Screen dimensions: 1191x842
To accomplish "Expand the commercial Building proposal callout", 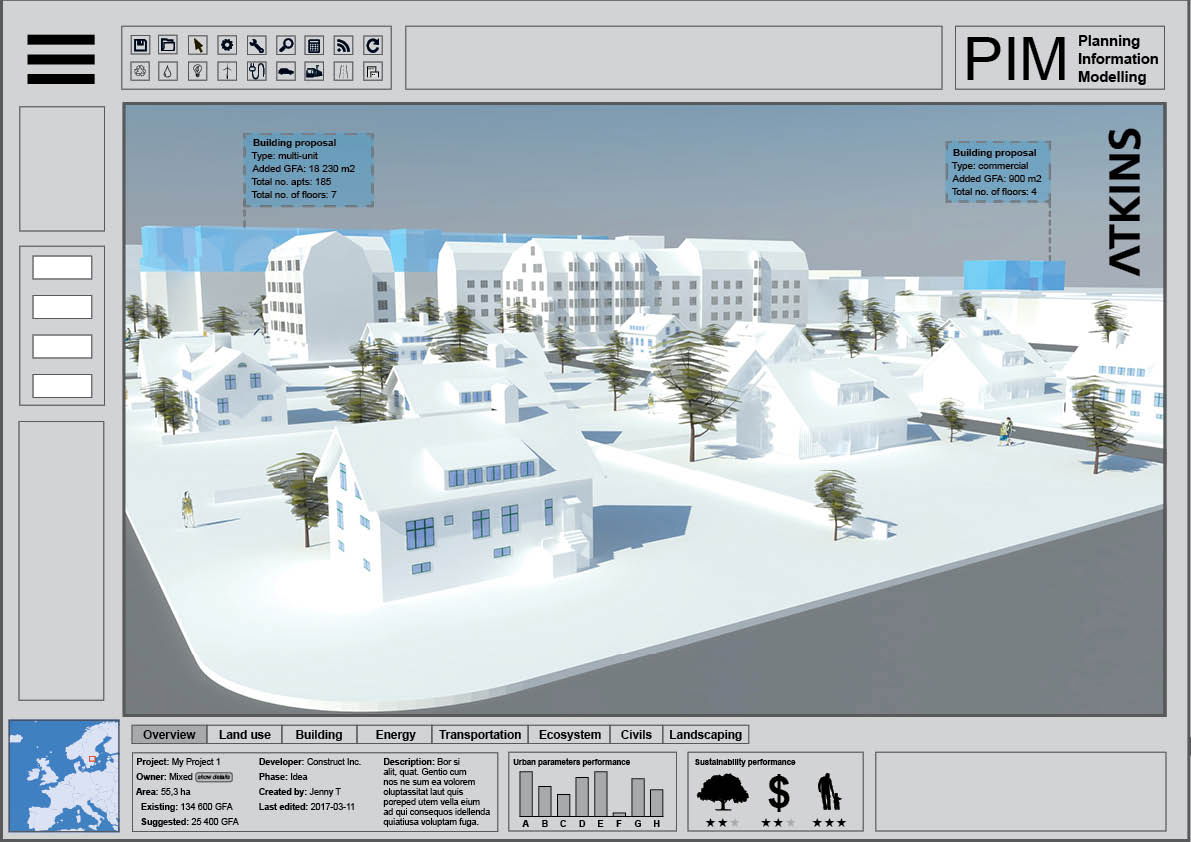I will (x=997, y=172).
